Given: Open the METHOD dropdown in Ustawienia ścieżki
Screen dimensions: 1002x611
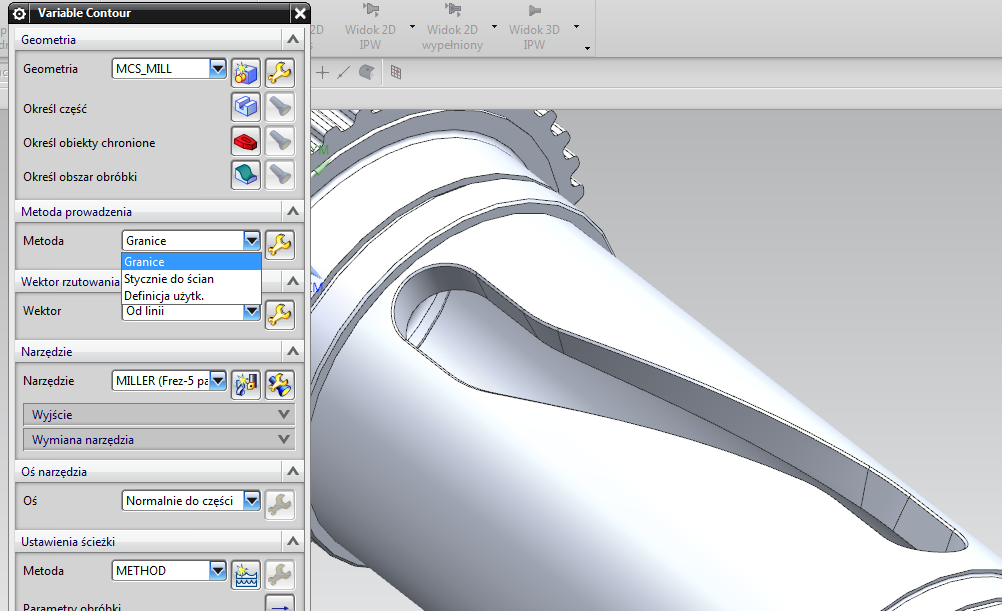Looking at the screenshot, I should (218, 570).
